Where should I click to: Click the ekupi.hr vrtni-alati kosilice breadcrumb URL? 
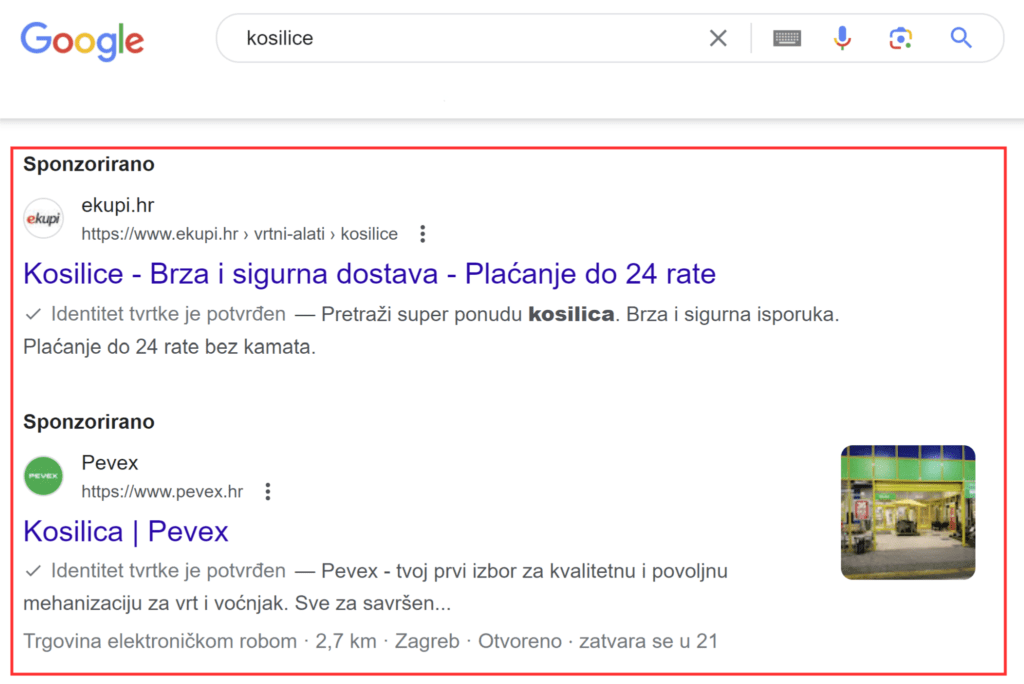point(239,234)
